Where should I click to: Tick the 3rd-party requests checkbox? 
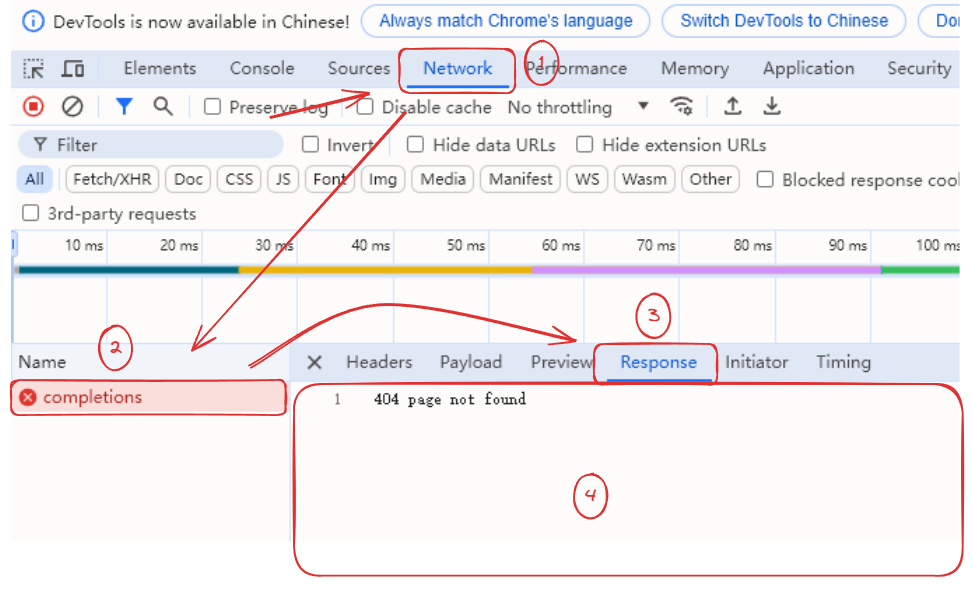(x=31, y=213)
